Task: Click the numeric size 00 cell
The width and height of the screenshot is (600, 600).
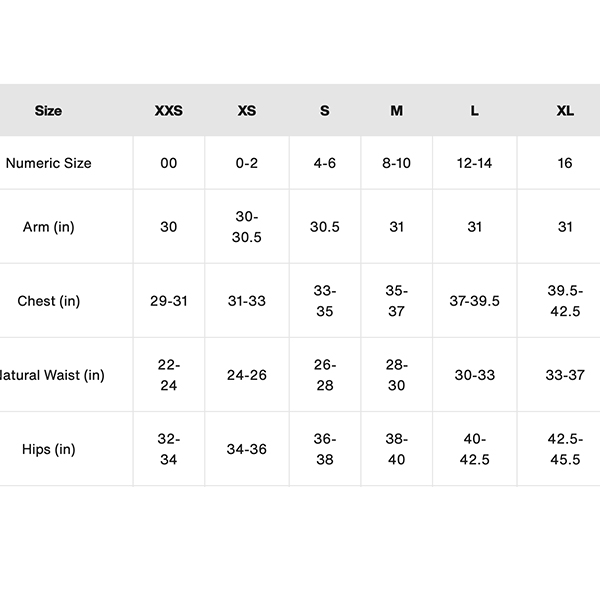Action: [x=168, y=163]
